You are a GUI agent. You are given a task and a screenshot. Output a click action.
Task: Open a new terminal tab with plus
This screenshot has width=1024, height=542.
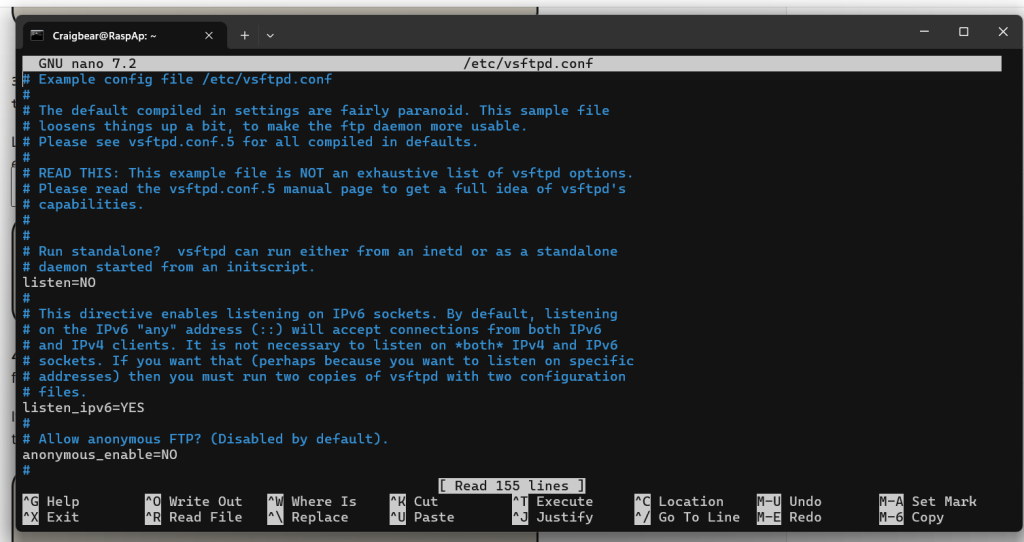(x=244, y=35)
